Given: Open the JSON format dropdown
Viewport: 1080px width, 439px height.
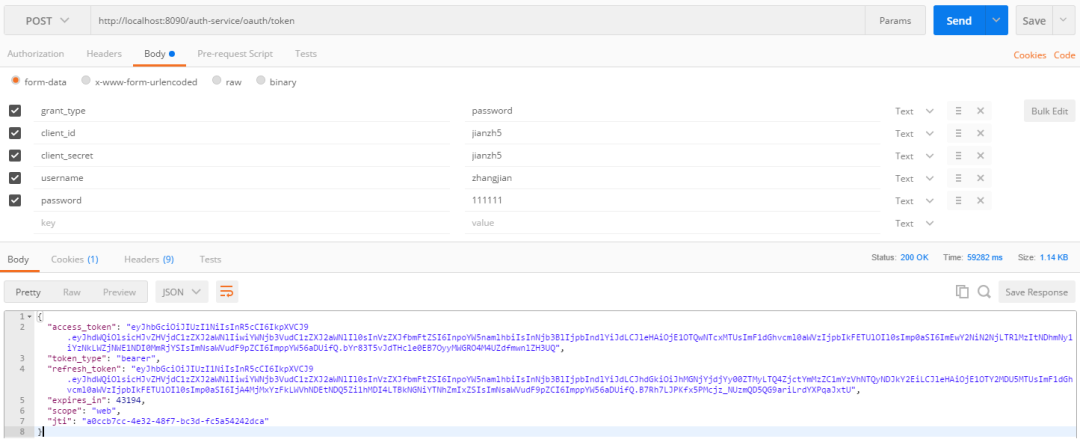Looking at the screenshot, I should pyautogui.click(x=181, y=292).
